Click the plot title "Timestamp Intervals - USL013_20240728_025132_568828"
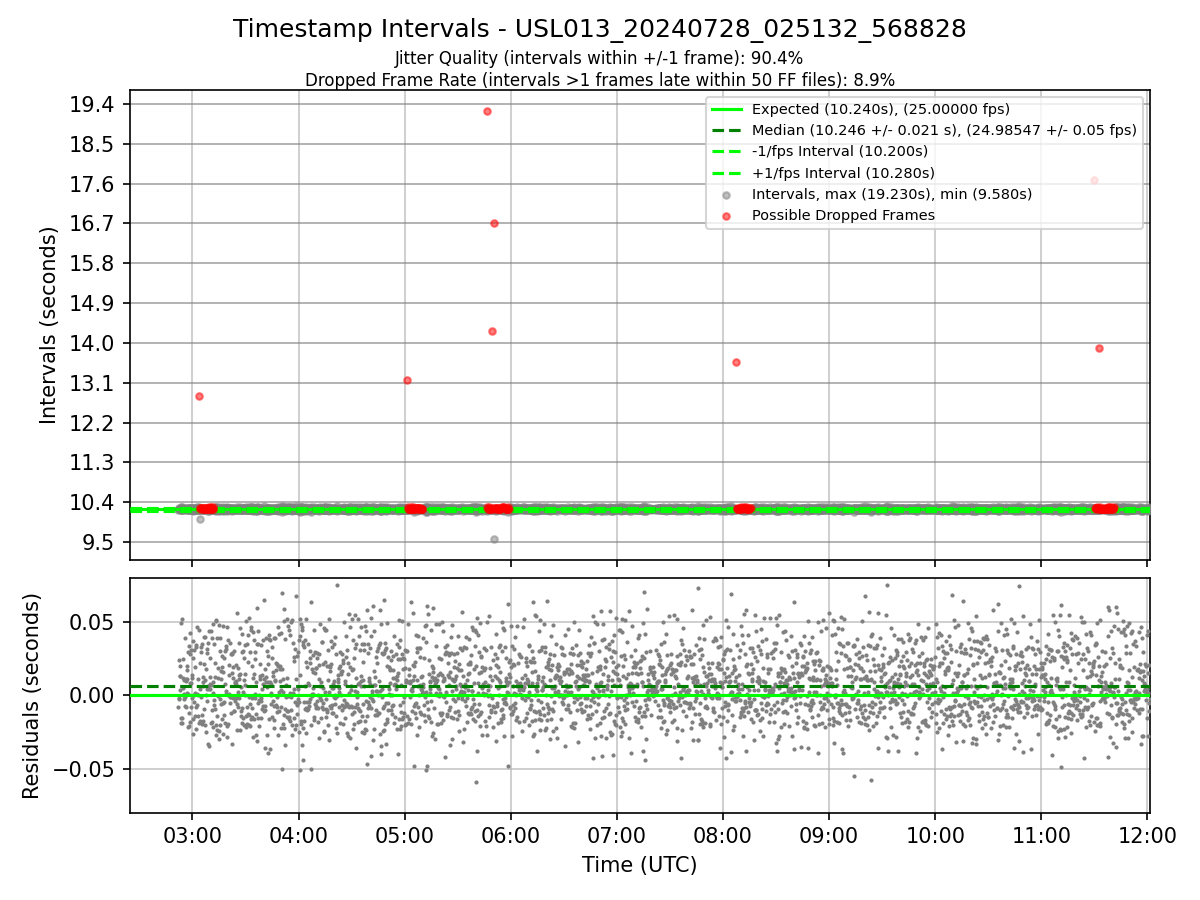Screen dimensions: 1200x900 tap(599, 29)
